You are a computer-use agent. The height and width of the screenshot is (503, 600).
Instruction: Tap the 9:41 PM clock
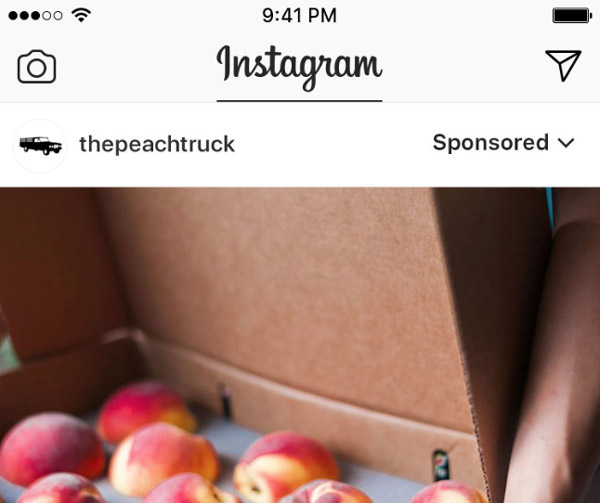(299, 16)
